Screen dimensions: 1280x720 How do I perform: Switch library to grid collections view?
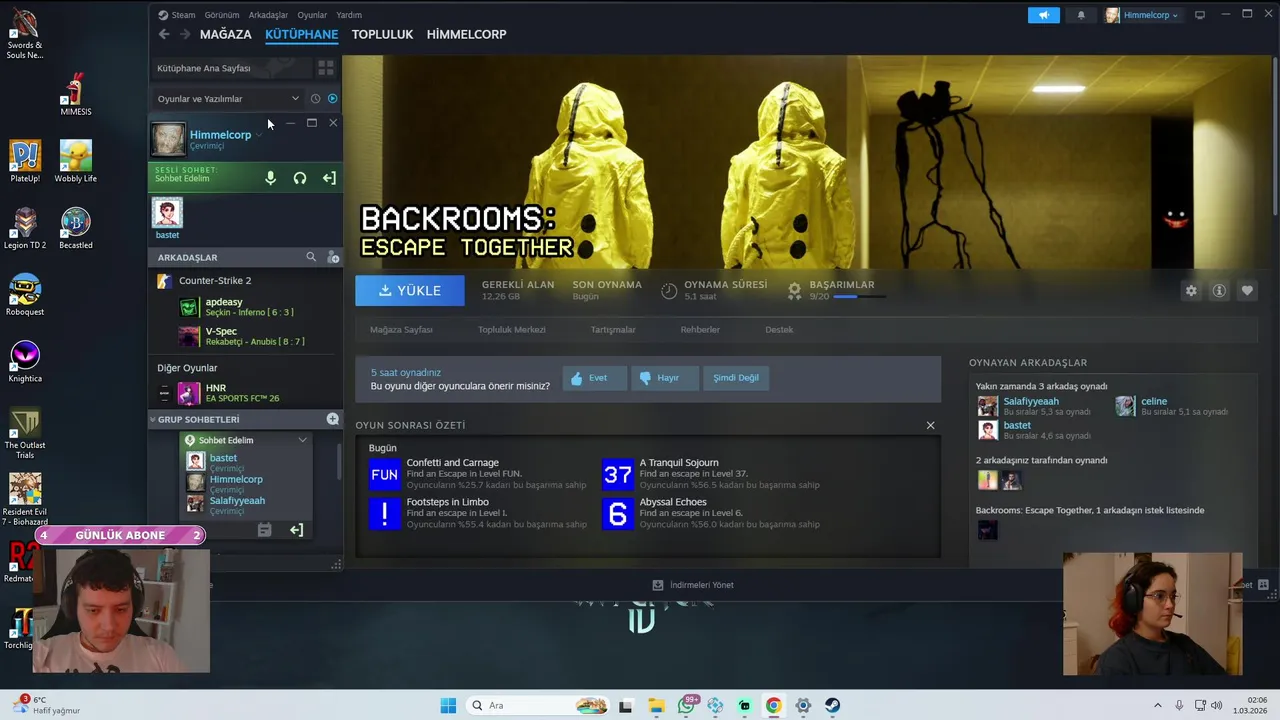[x=326, y=68]
